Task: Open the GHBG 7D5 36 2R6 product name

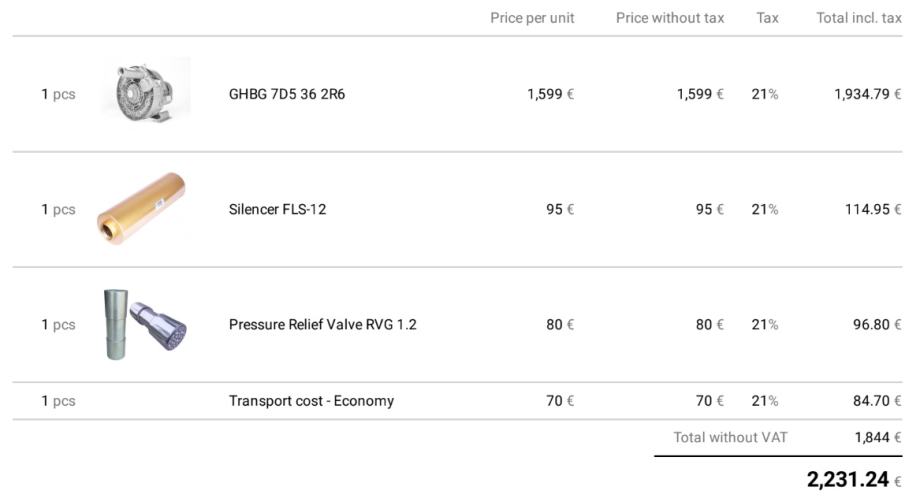Action: coord(287,94)
